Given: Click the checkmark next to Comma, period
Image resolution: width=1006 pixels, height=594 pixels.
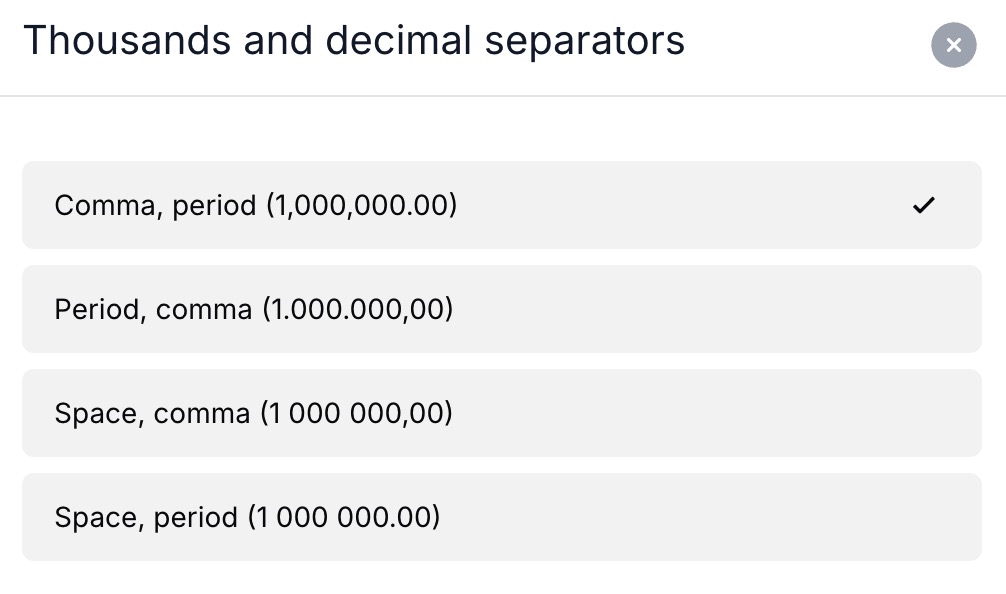Looking at the screenshot, I should 923,205.
